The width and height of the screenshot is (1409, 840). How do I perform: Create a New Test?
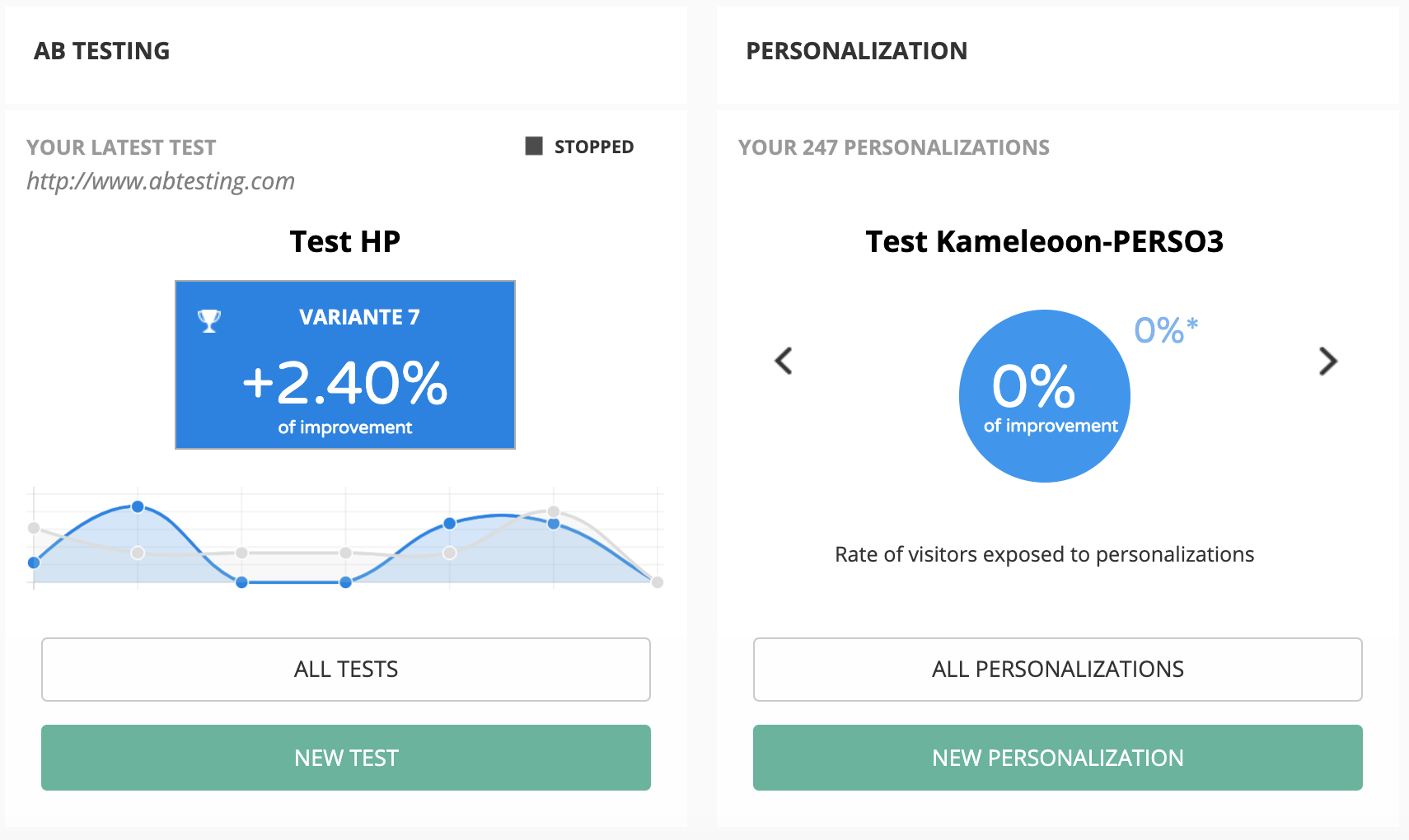pos(346,758)
